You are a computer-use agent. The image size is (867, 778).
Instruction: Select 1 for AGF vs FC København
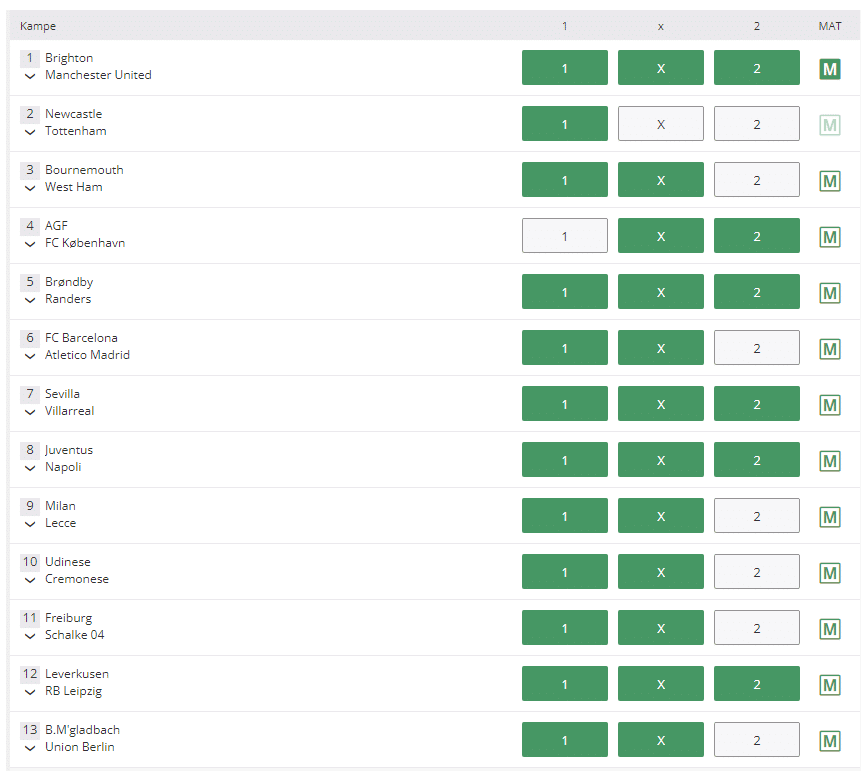click(x=565, y=236)
